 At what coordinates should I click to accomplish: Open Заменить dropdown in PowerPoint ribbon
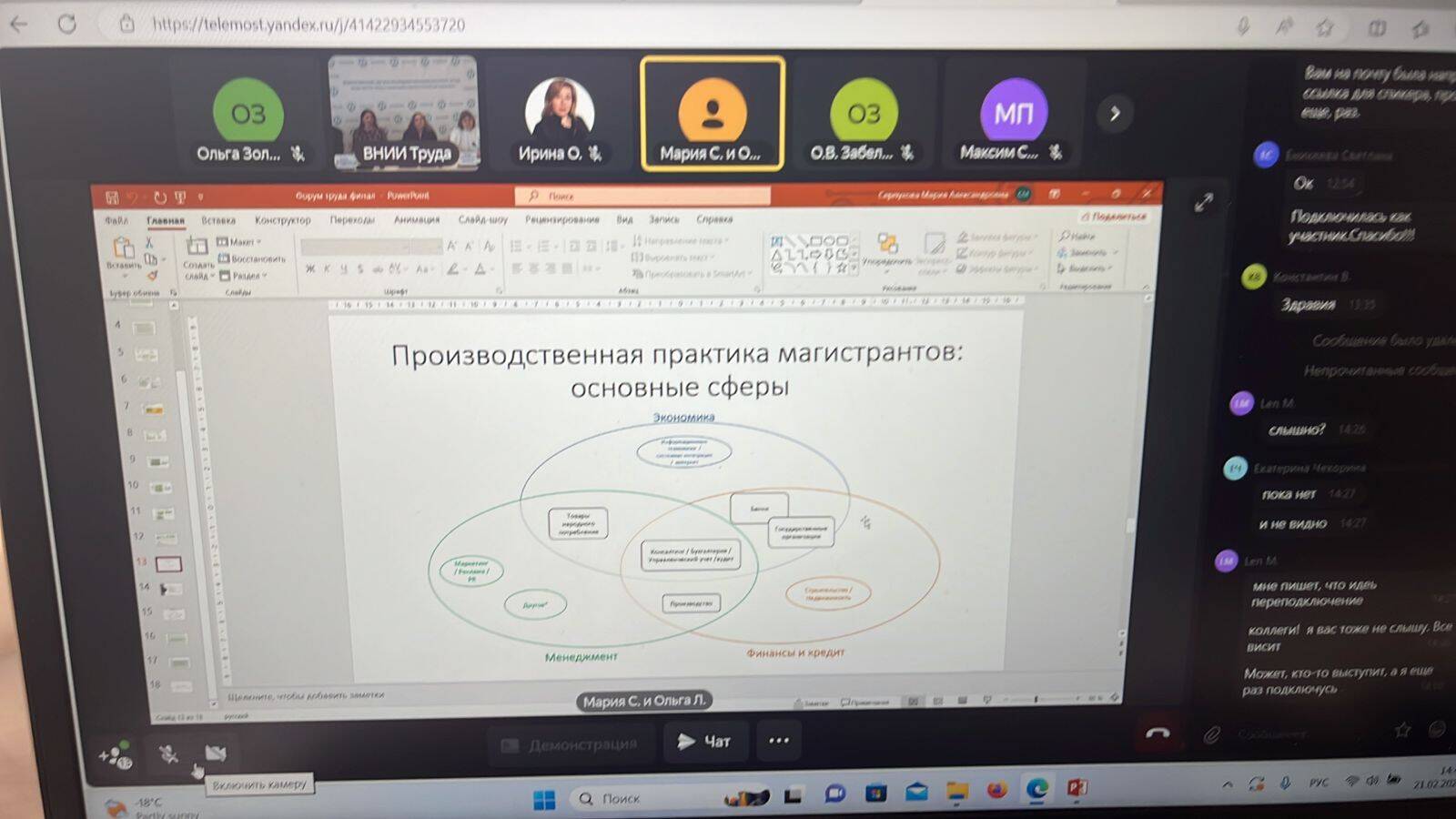(1087, 253)
